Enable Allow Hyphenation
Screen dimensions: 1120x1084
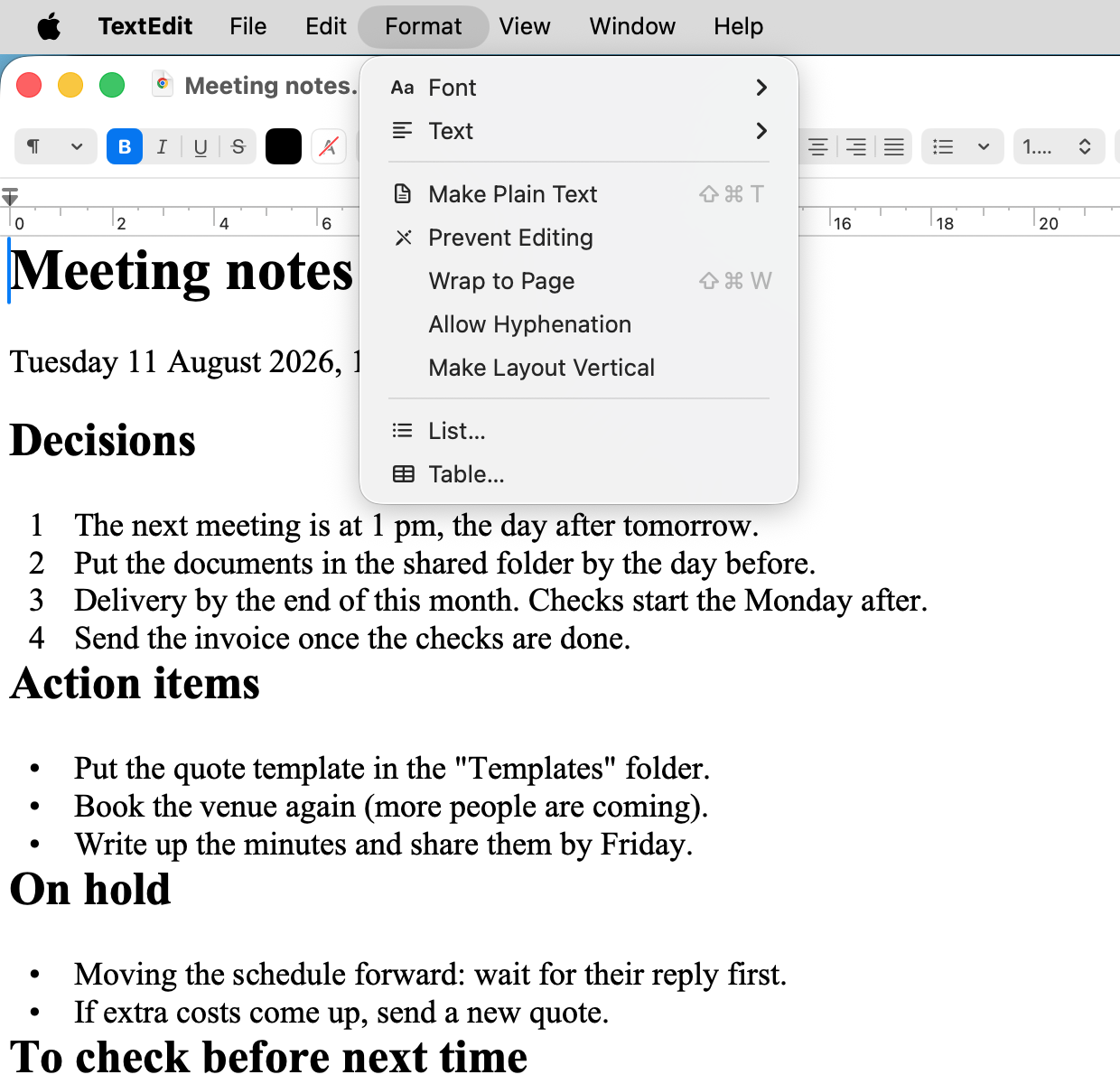(579, 324)
